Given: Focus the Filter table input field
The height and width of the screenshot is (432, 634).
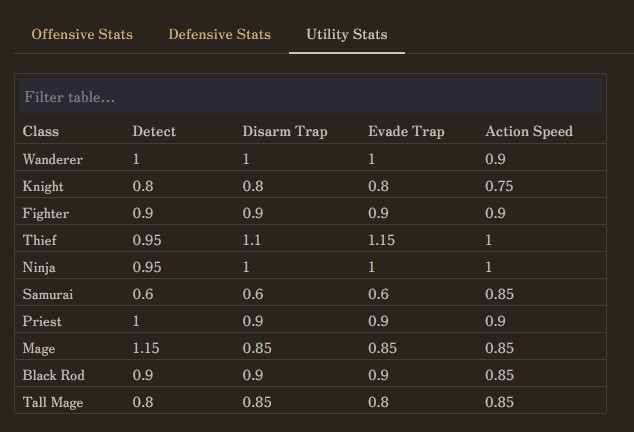Looking at the screenshot, I should (310, 96).
